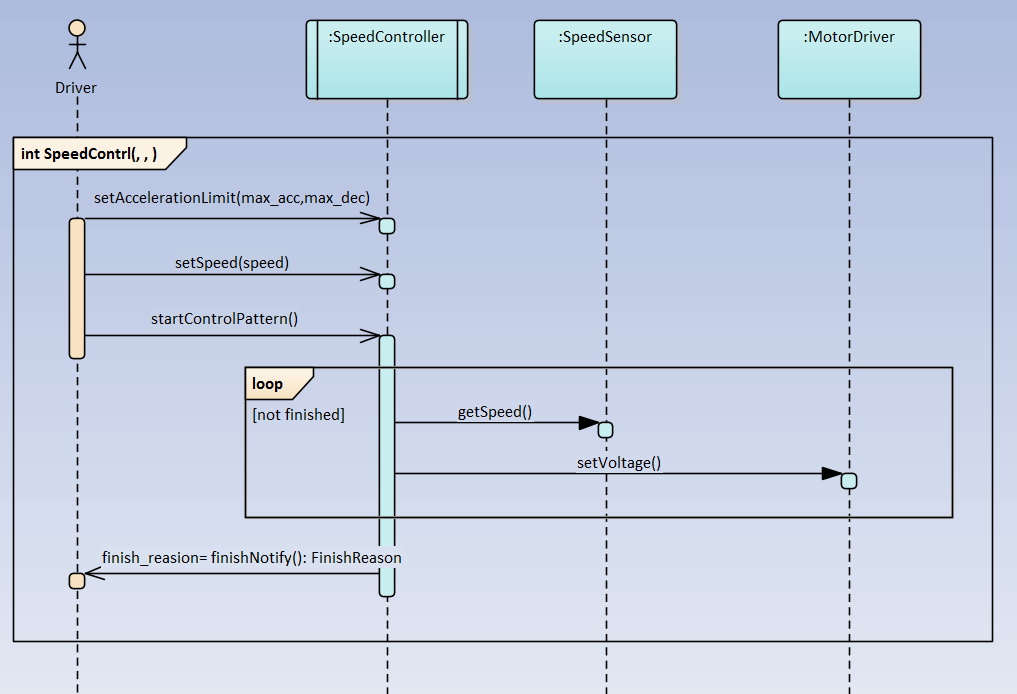Click the :SpeedController lifeline header box
This screenshot has width=1017, height=694.
pos(386,58)
